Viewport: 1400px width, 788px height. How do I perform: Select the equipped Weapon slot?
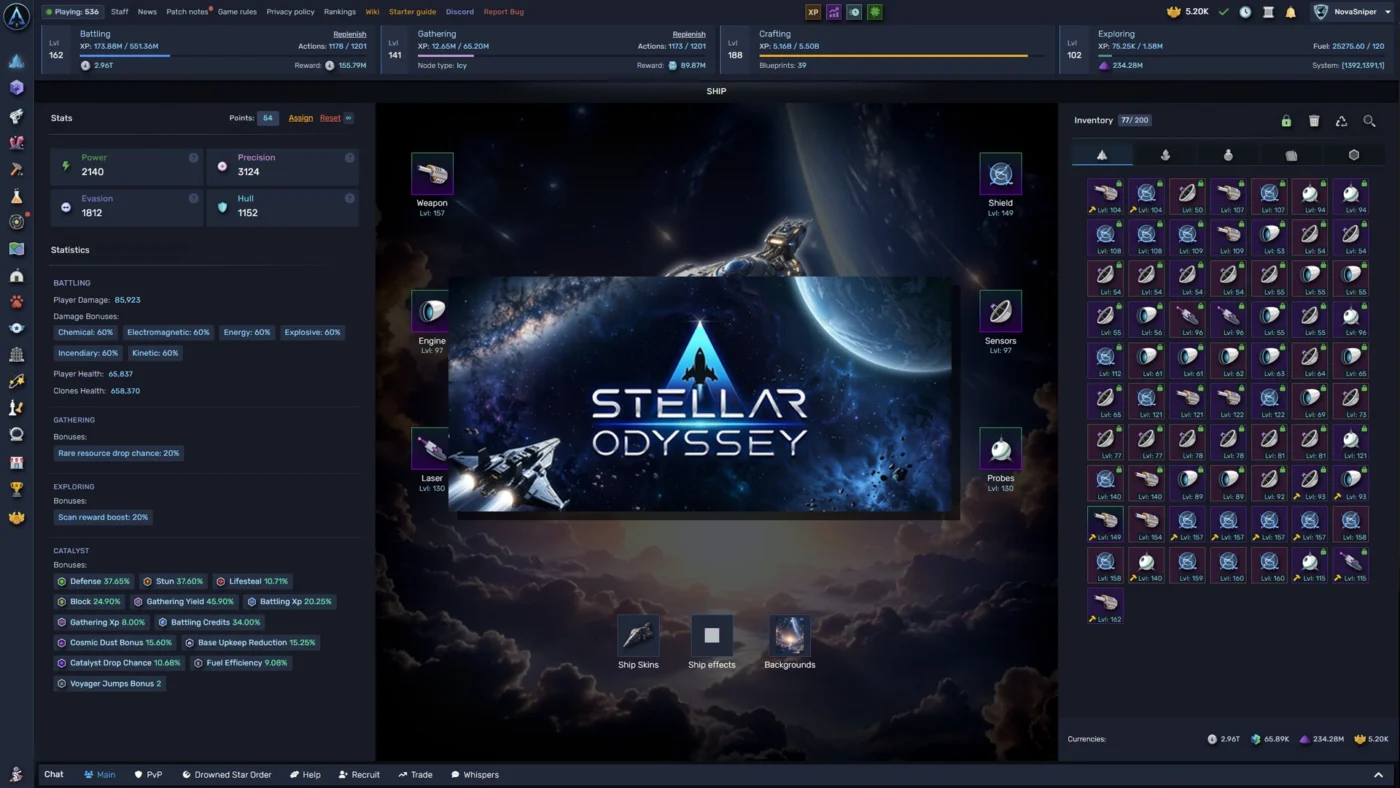click(x=432, y=174)
